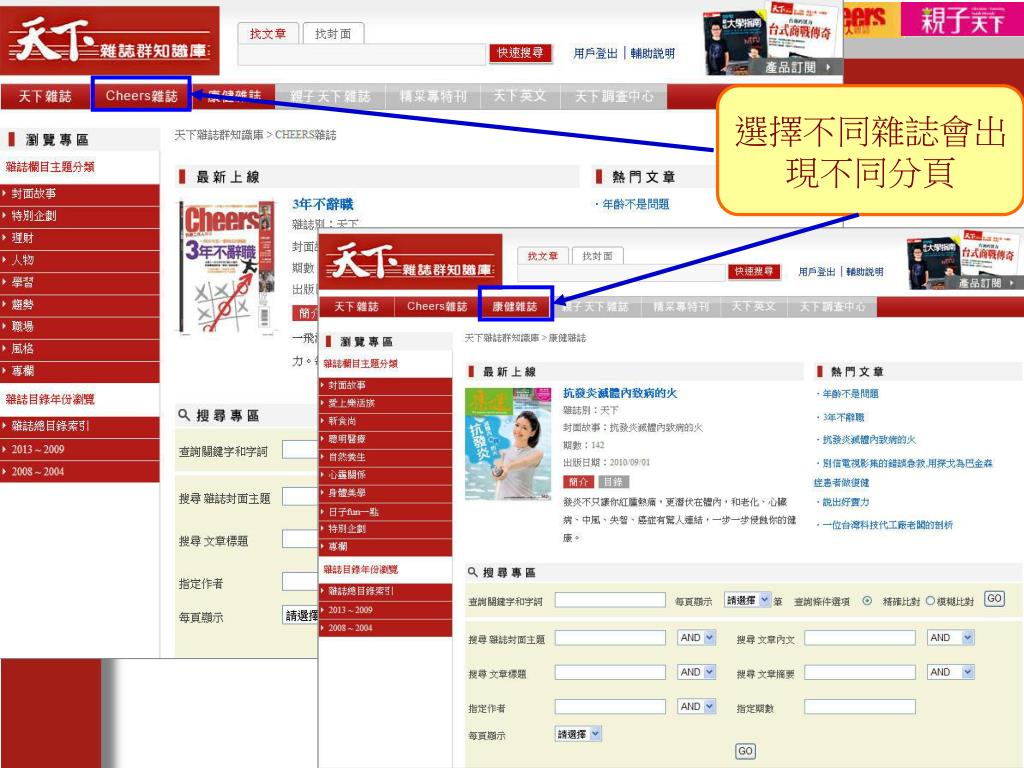Open 天下英文 tab in back window

tap(519, 96)
